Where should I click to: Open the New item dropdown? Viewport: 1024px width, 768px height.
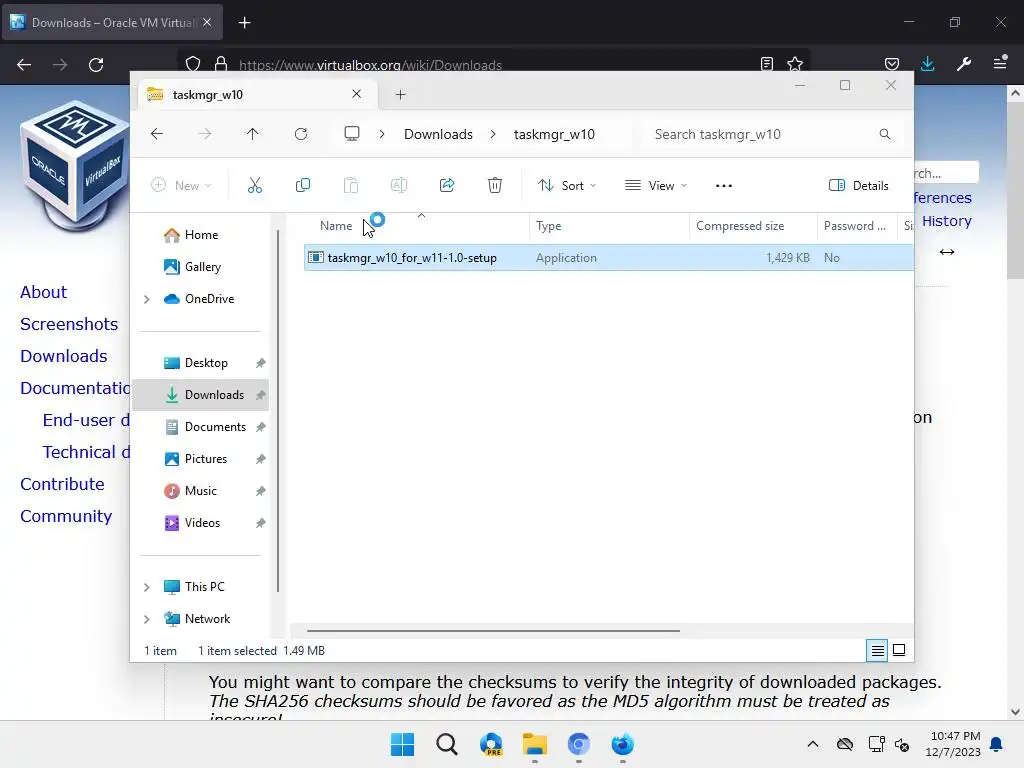tap(181, 185)
